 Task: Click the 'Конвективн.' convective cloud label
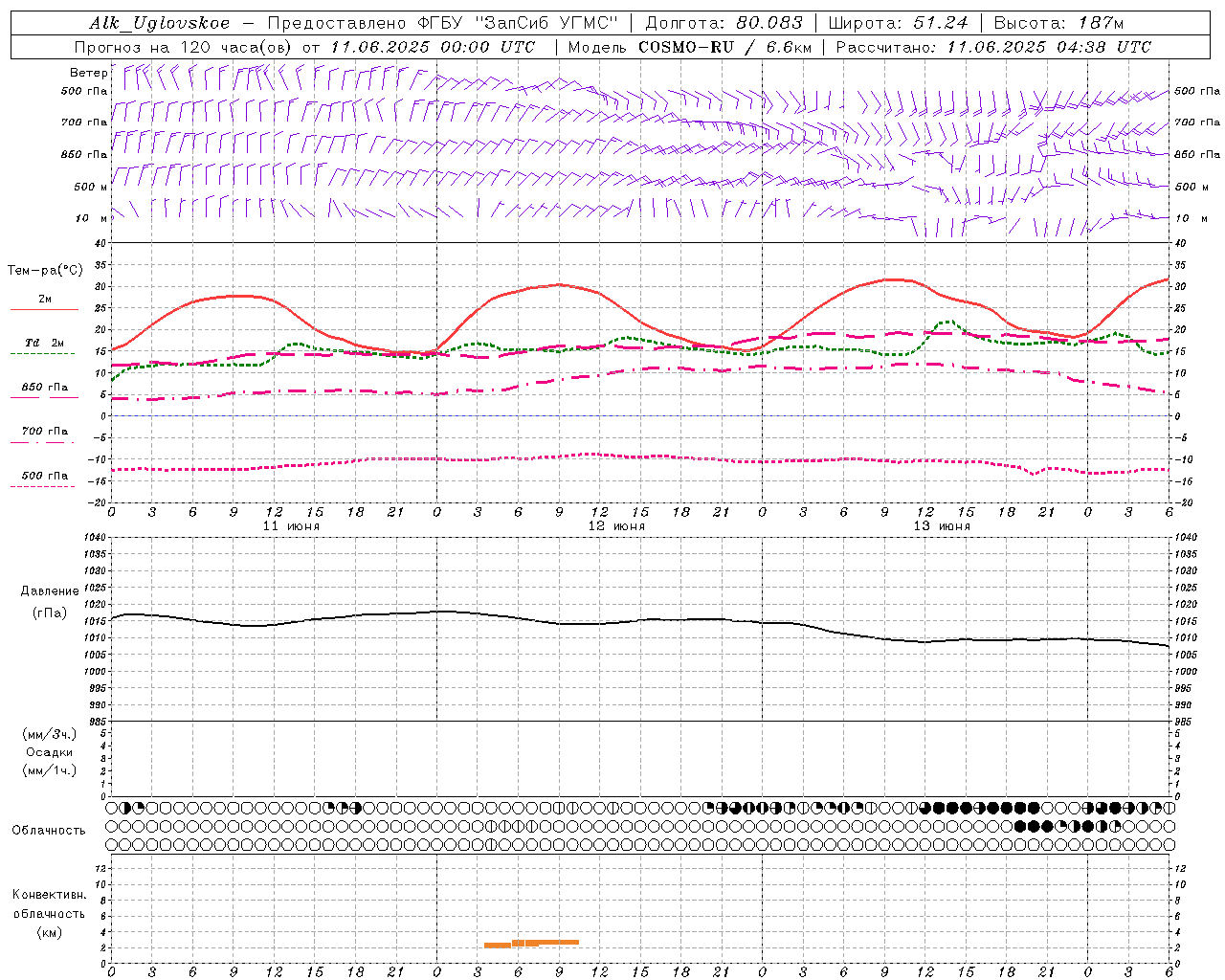coord(49,895)
